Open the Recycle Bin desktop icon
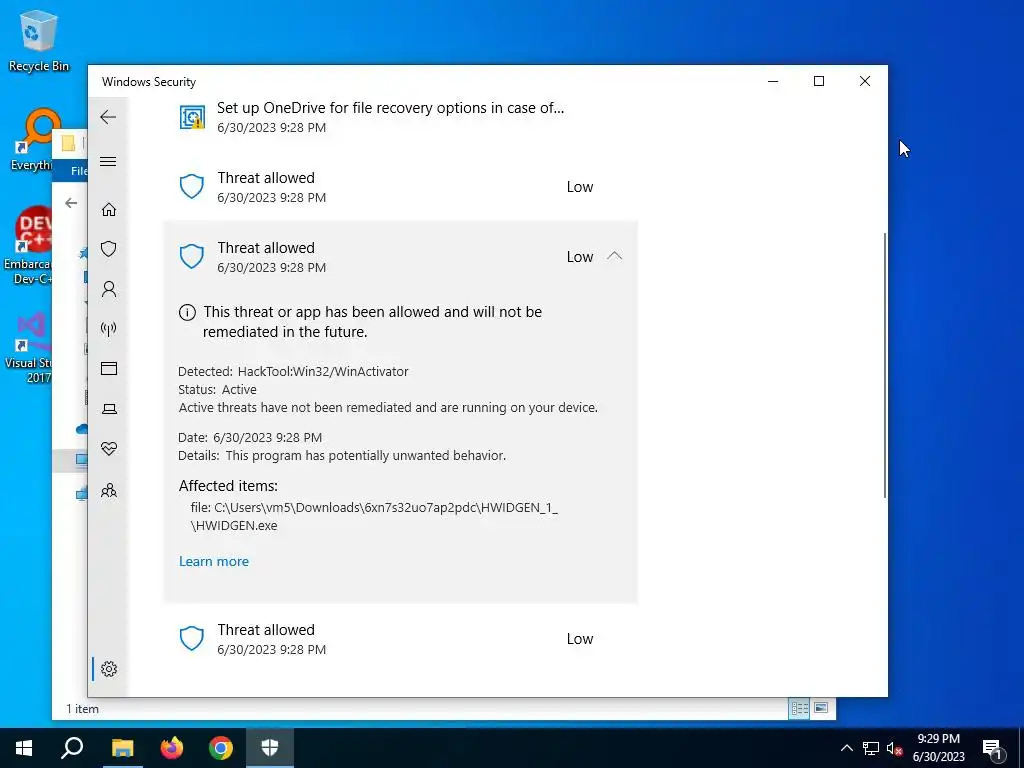Image resolution: width=1024 pixels, height=768 pixels. pos(38,41)
